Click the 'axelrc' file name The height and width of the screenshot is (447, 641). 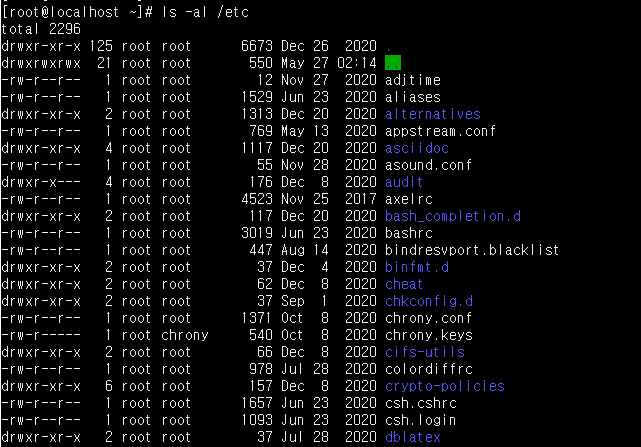[x=409, y=199]
